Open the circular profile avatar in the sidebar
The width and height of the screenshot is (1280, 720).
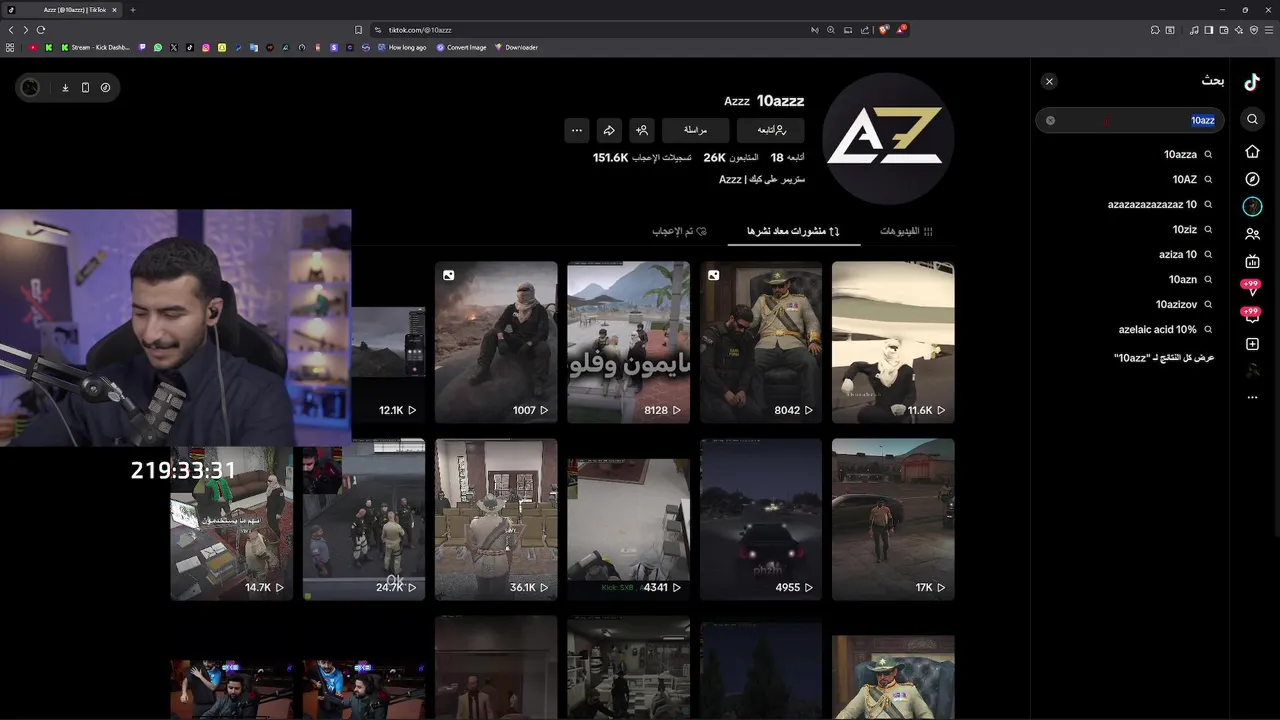point(1252,207)
